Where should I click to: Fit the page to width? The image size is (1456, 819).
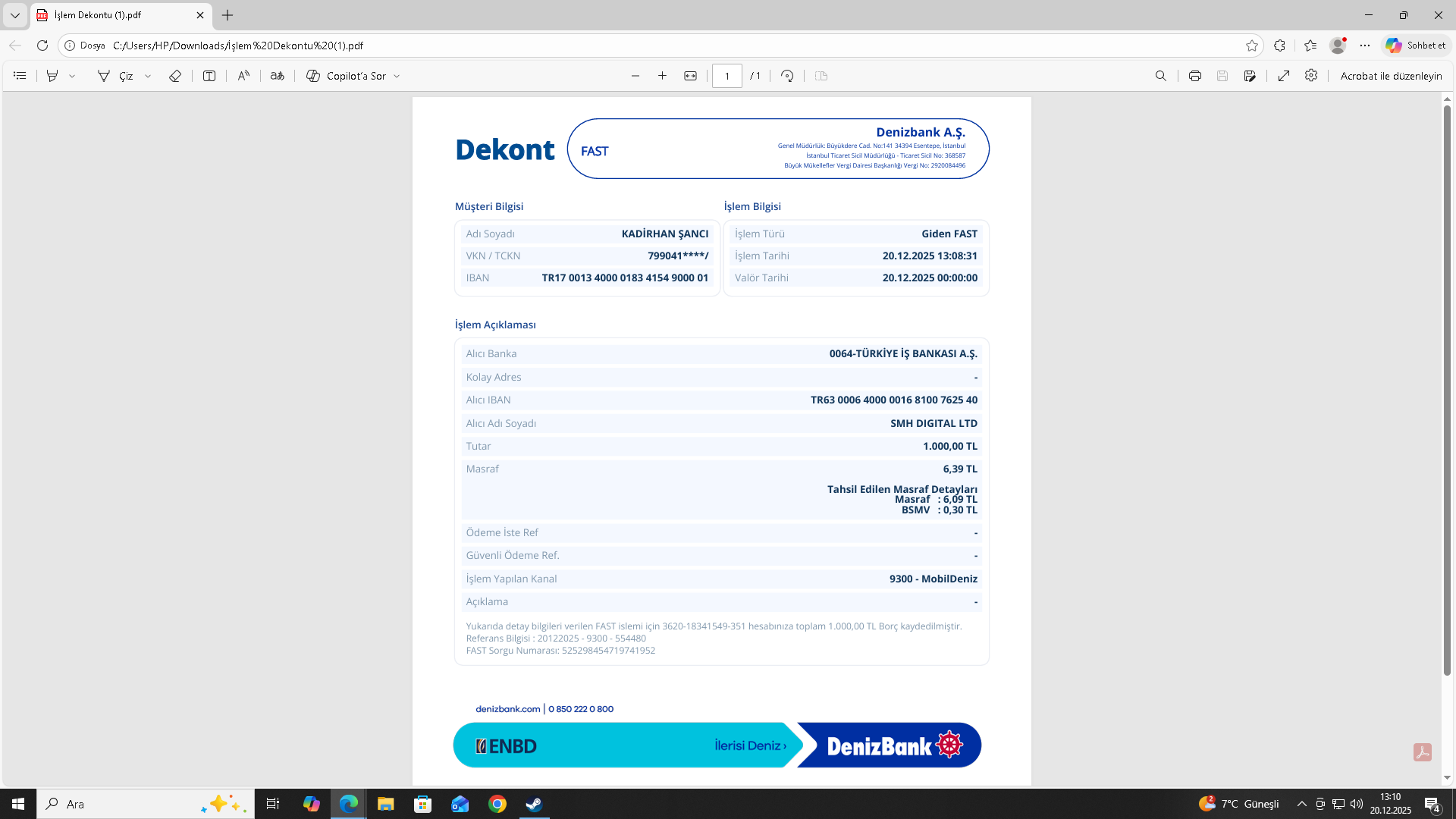(x=690, y=76)
